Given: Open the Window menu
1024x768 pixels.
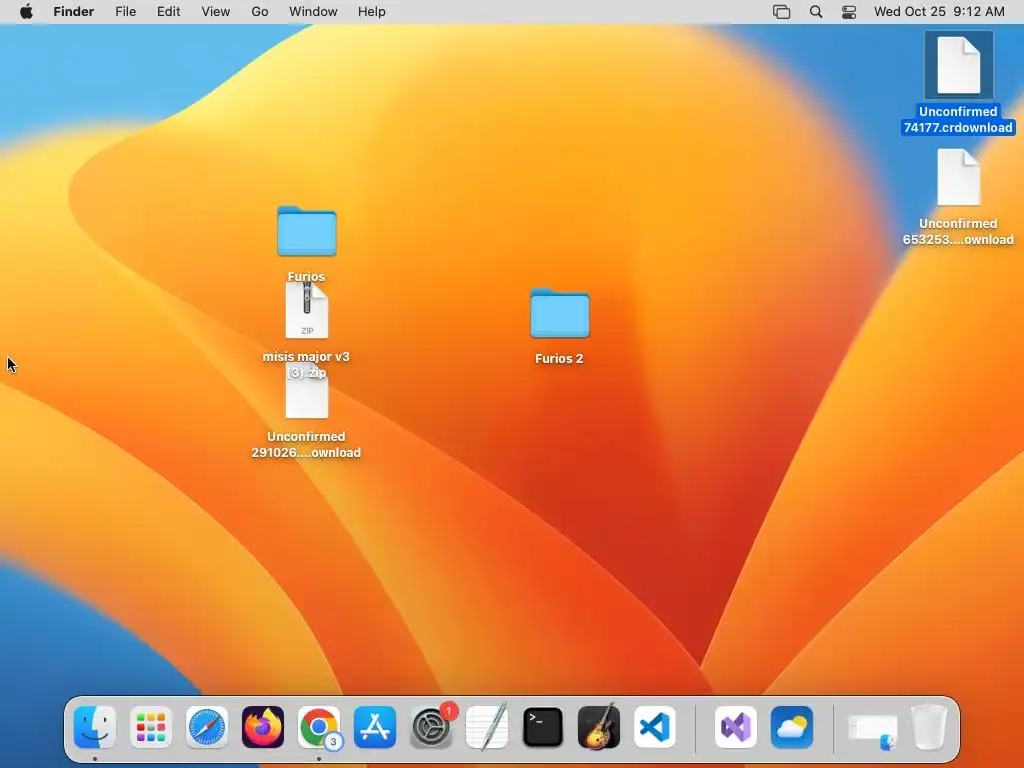Looking at the screenshot, I should [313, 12].
